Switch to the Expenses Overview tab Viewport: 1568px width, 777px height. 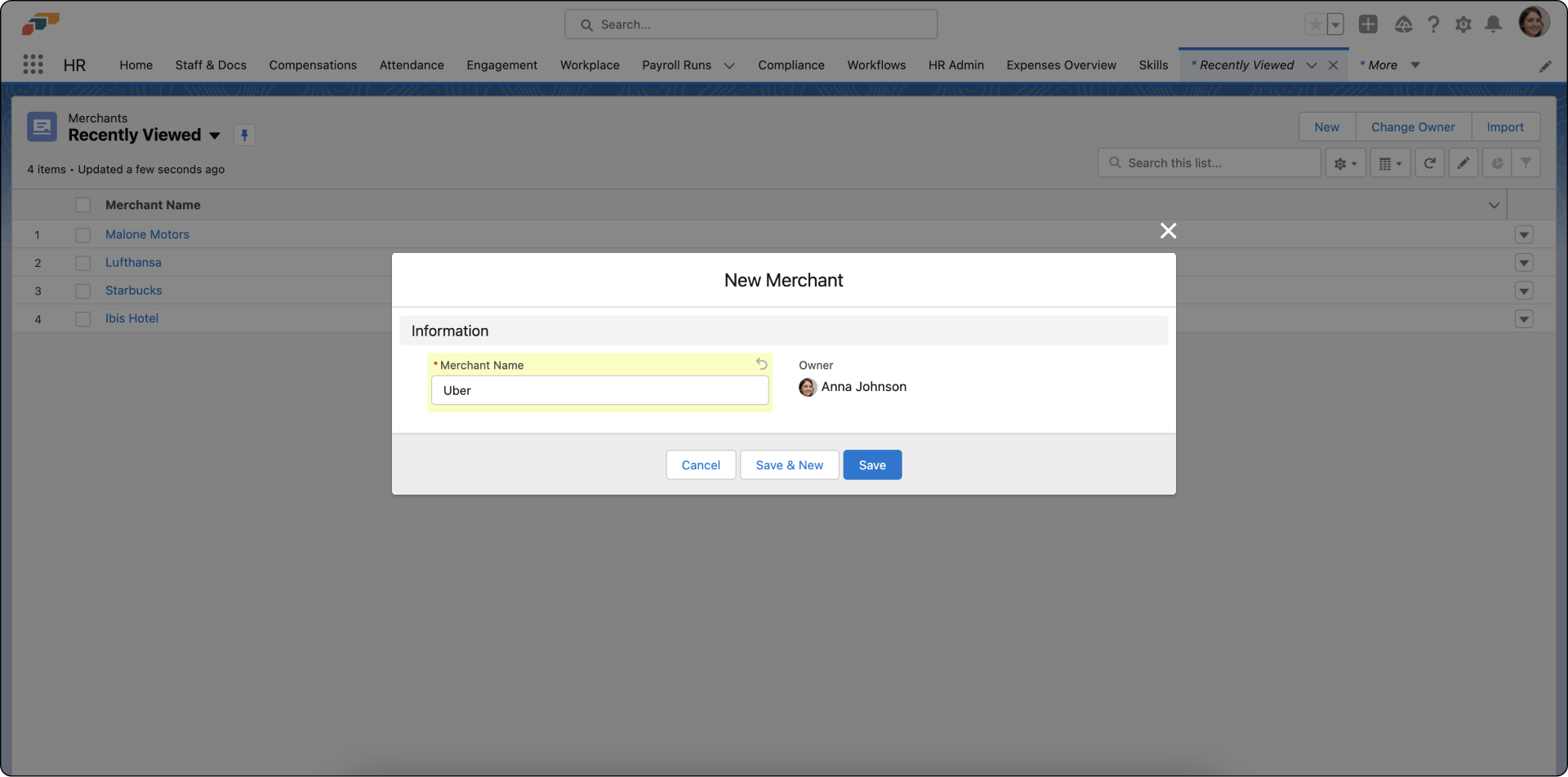(x=1061, y=65)
